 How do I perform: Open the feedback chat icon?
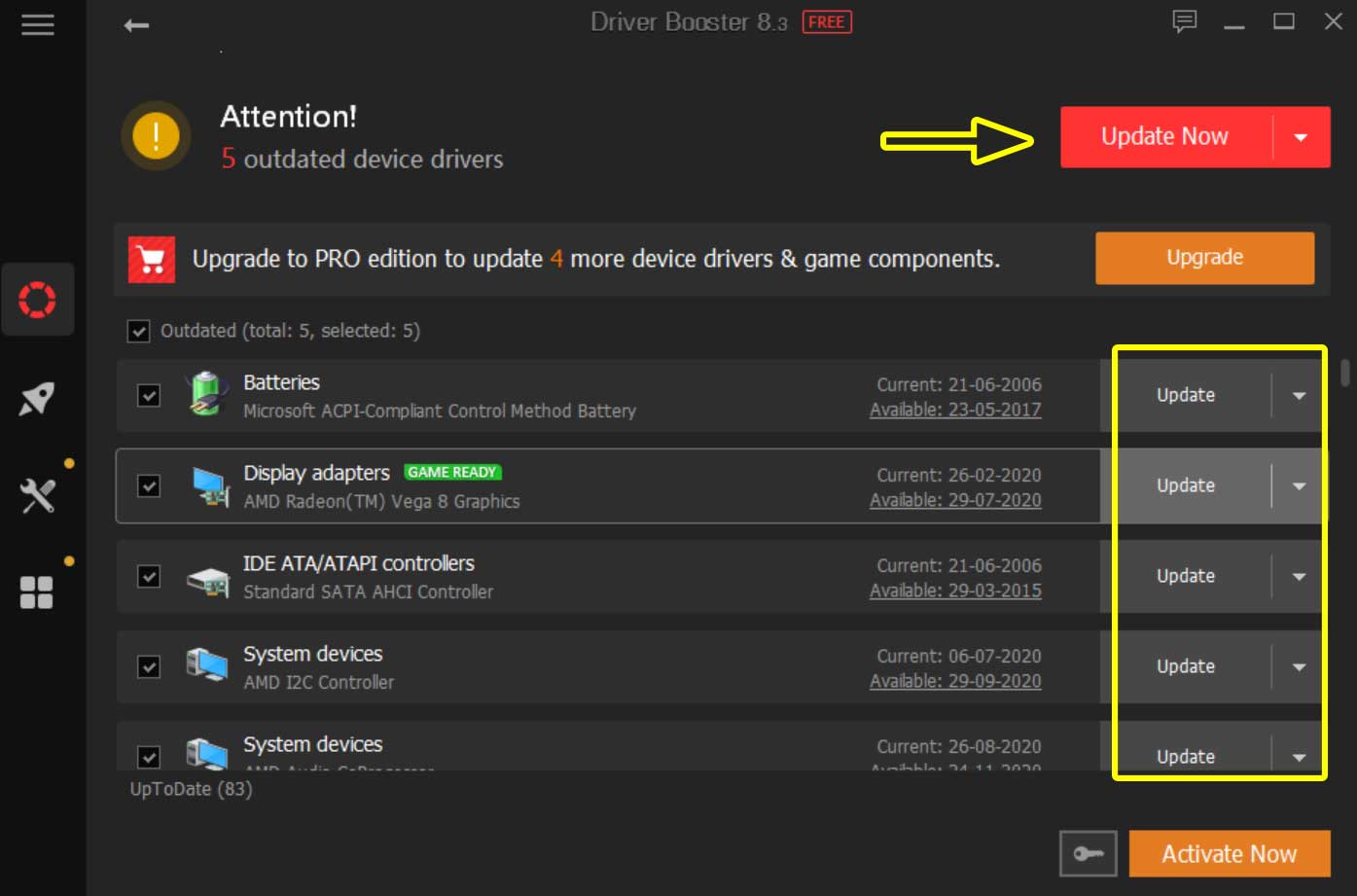[1184, 21]
